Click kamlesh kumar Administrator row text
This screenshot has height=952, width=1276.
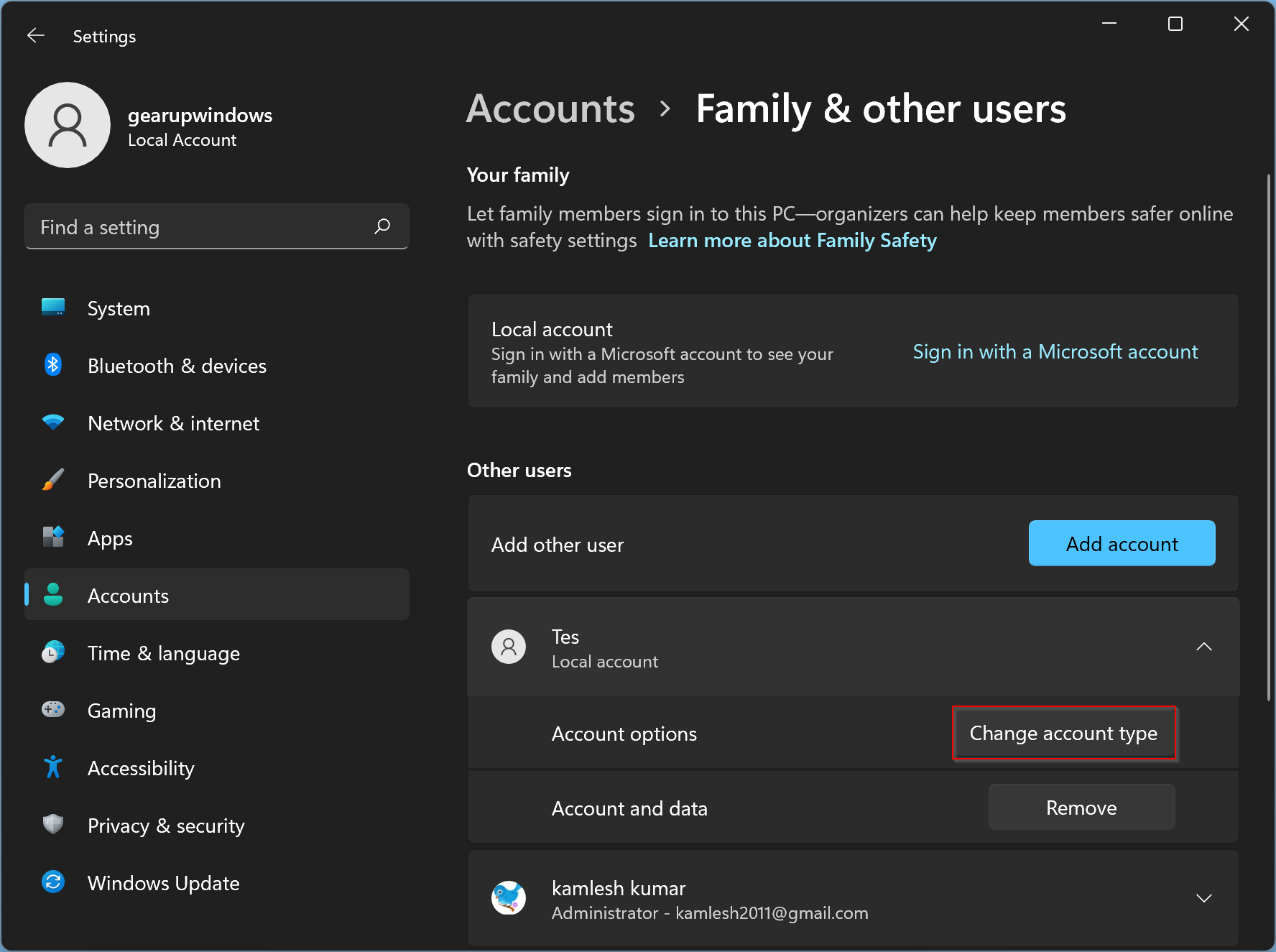point(710,900)
